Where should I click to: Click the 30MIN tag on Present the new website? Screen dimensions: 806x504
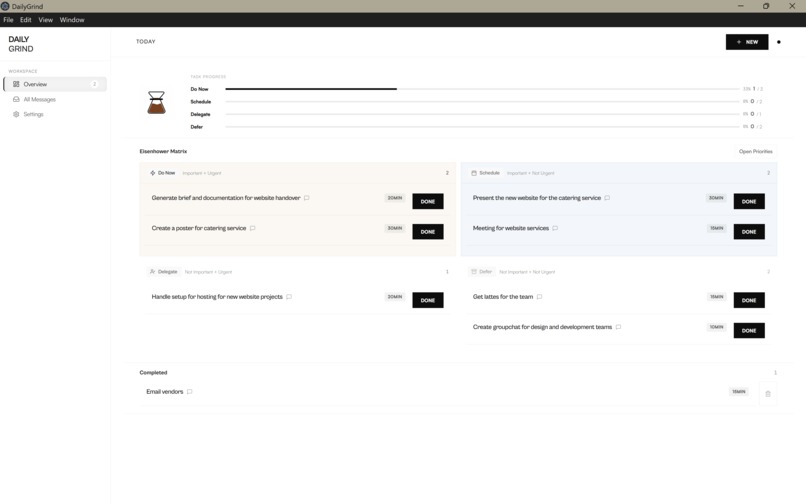[716, 198]
